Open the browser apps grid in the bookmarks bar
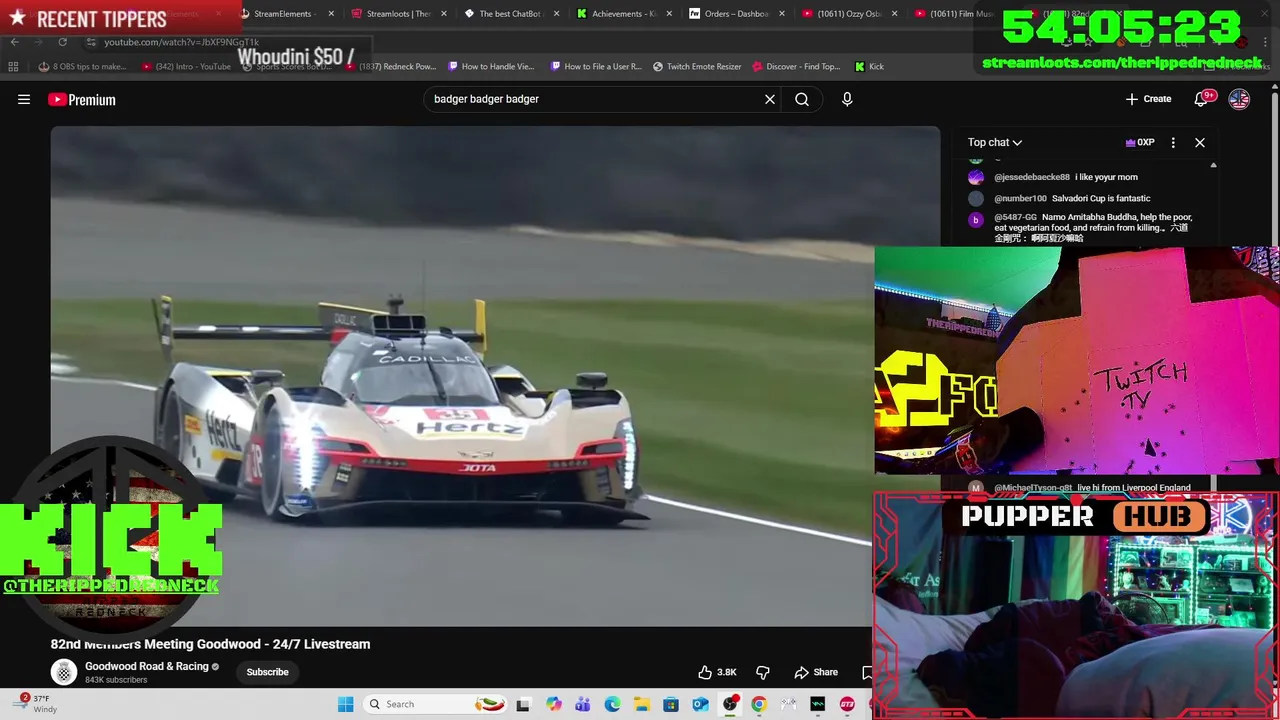1280x720 pixels. [13, 66]
